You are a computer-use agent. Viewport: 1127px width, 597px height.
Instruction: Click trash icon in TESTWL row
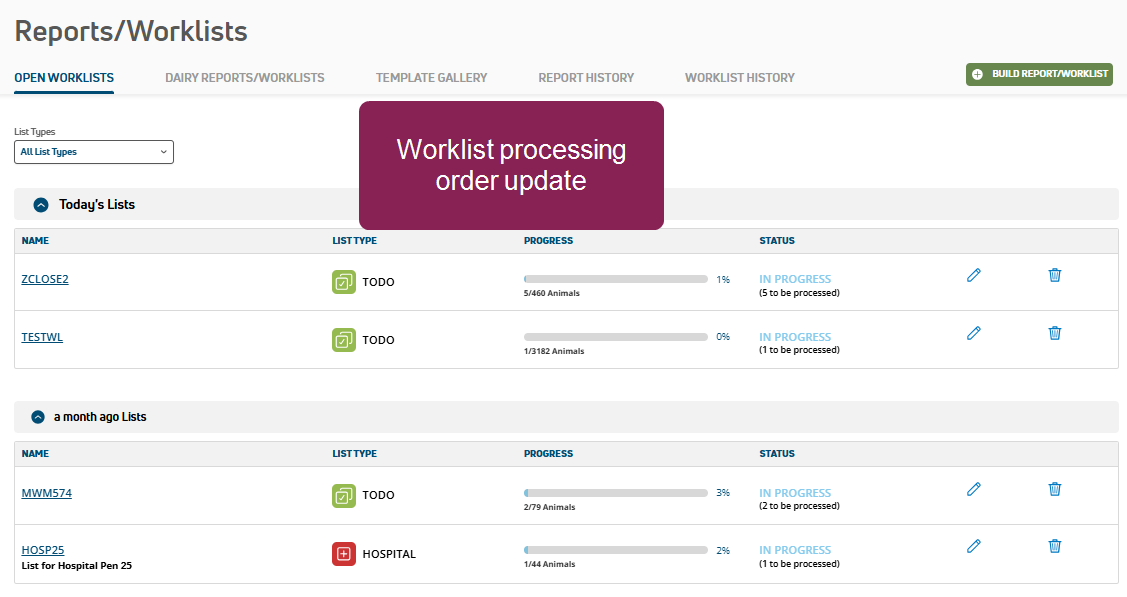coord(1054,333)
